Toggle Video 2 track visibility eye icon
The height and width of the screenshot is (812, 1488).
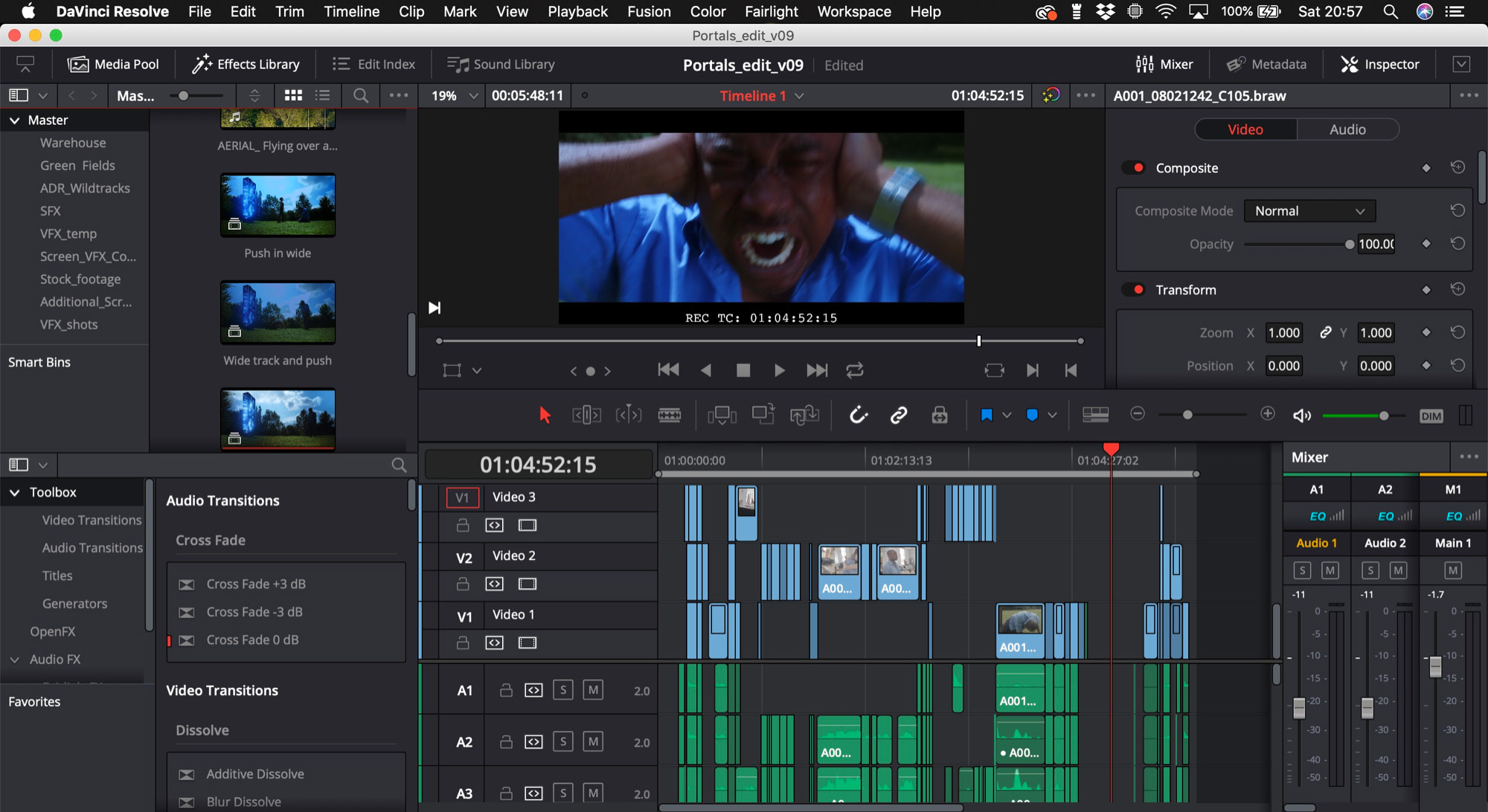click(527, 583)
